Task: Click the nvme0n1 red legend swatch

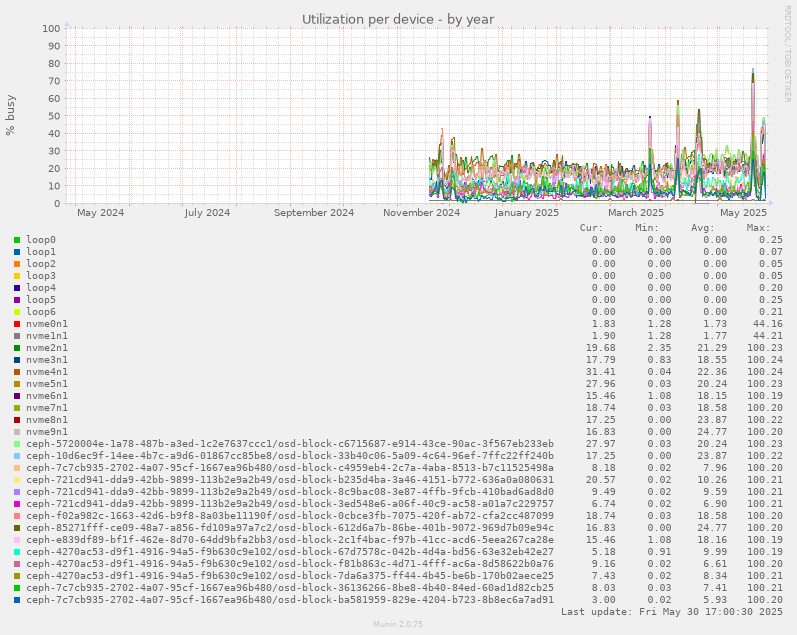Action: pyautogui.click(x=17, y=324)
